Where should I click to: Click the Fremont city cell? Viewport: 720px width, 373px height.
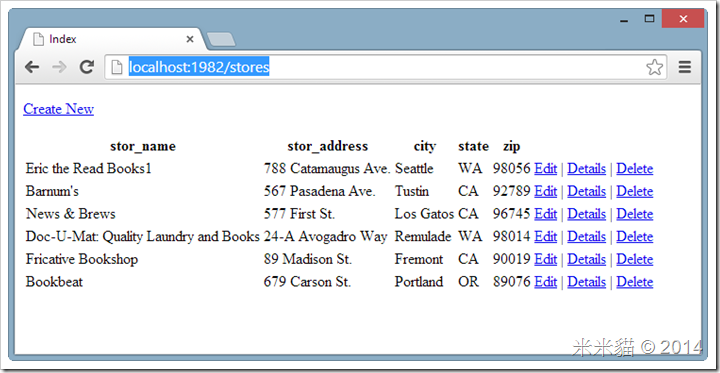[x=419, y=259]
